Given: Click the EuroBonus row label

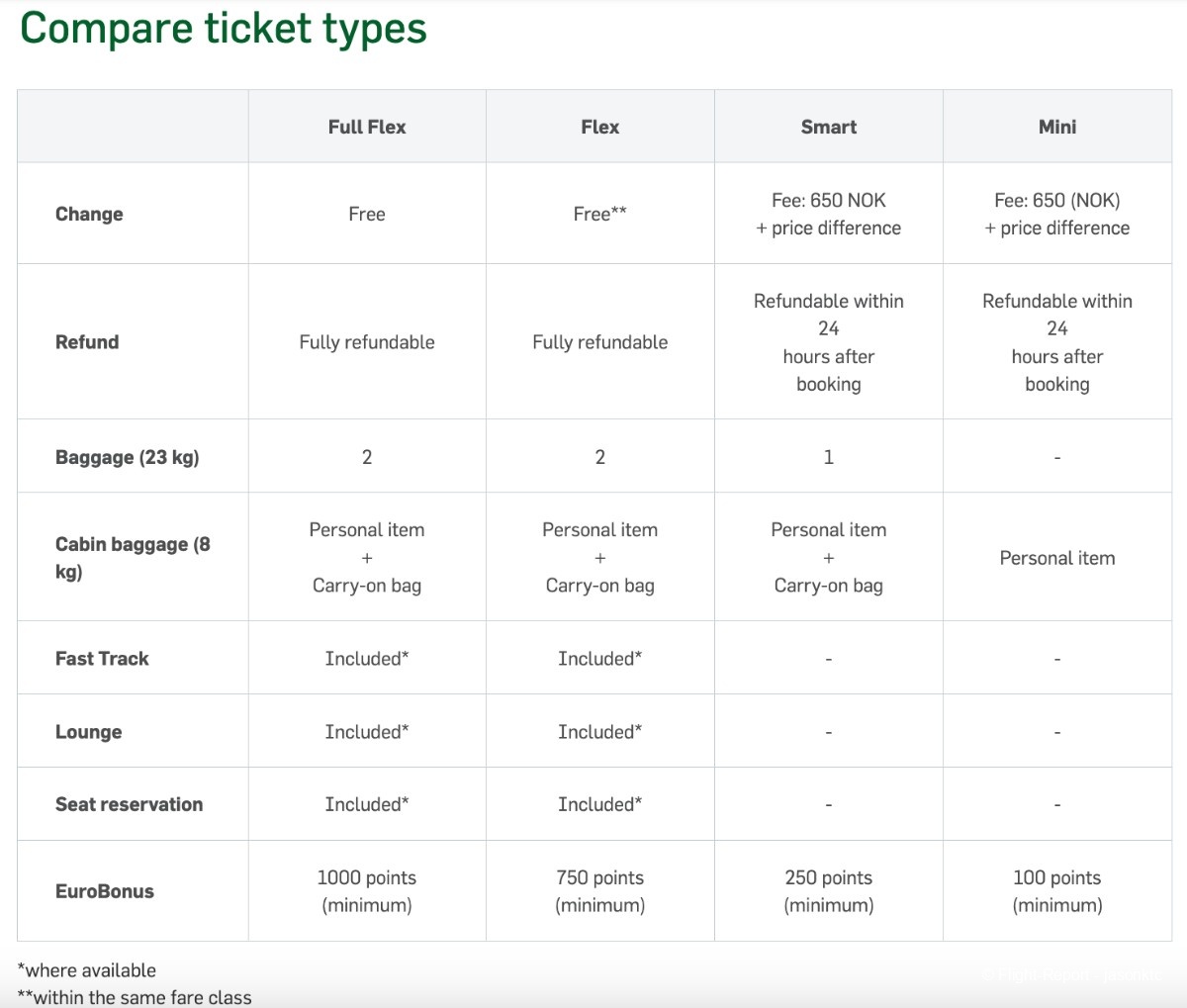Looking at the screenshot, I should coord(105,891).
